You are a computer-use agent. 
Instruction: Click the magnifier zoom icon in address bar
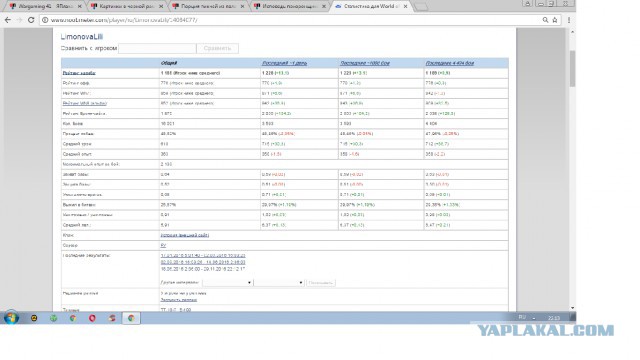(545, 20)
